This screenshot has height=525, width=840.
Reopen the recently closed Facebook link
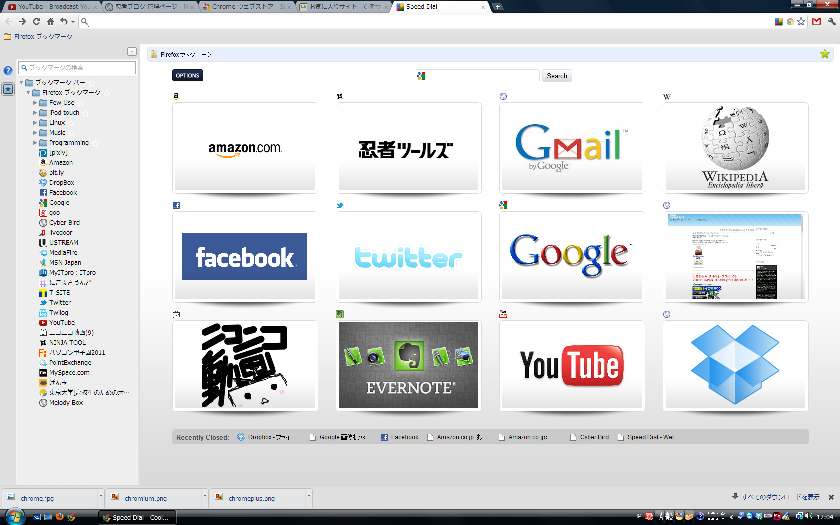coord(400,437)
